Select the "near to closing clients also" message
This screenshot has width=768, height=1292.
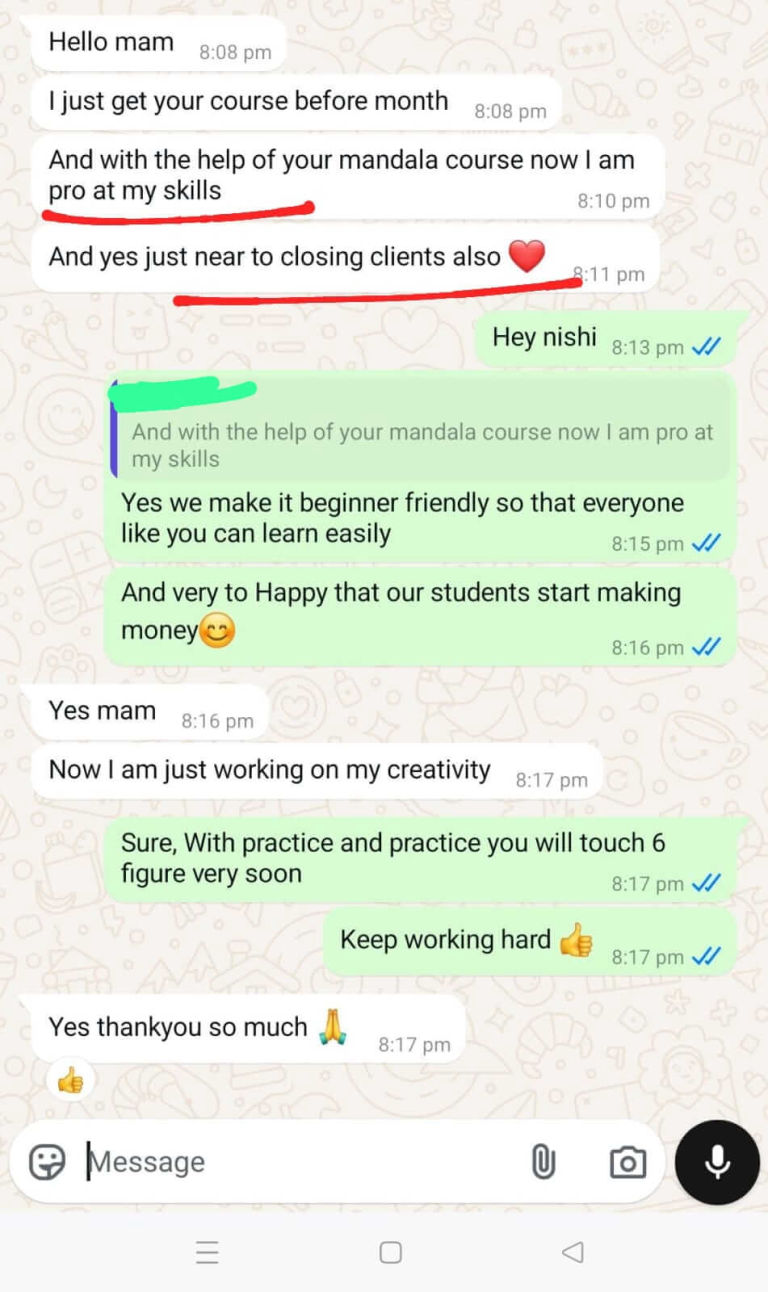pyautogui.click(x=345, y=258)
